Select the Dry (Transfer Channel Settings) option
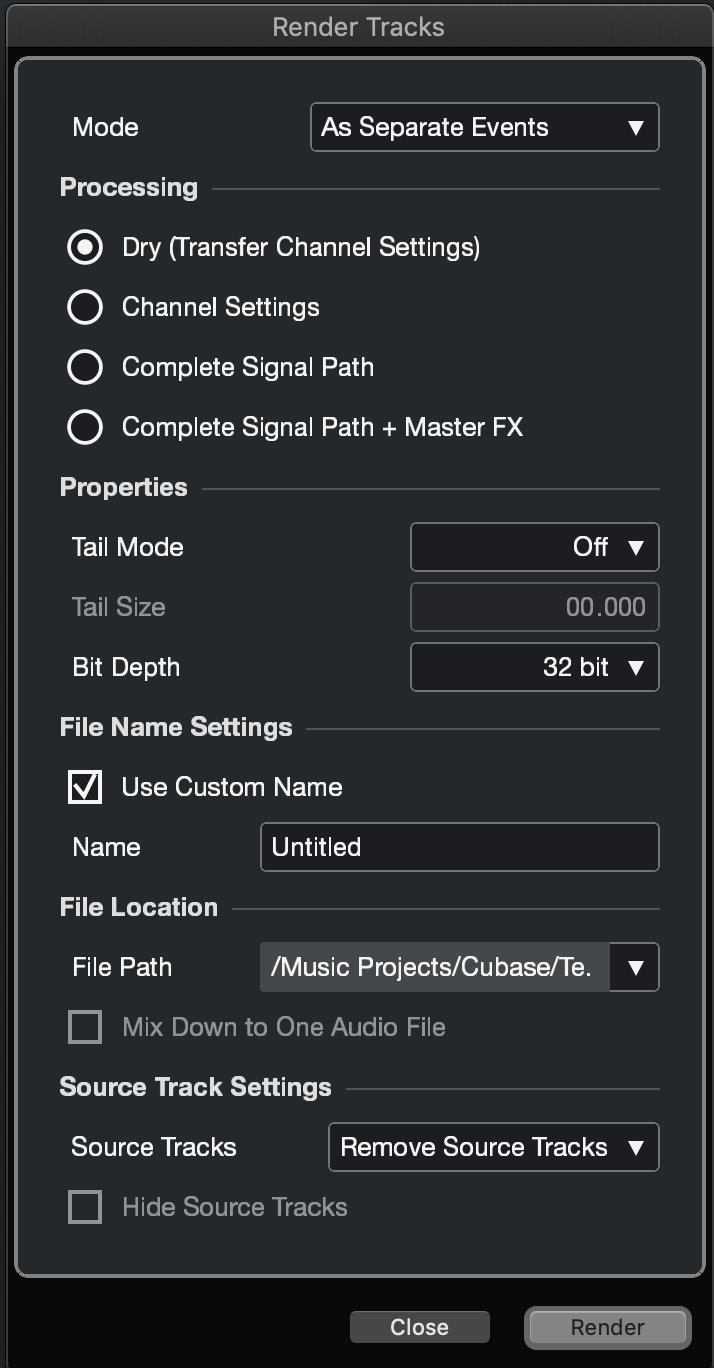Screen dimensions: 714x1368 click(85, 247)
